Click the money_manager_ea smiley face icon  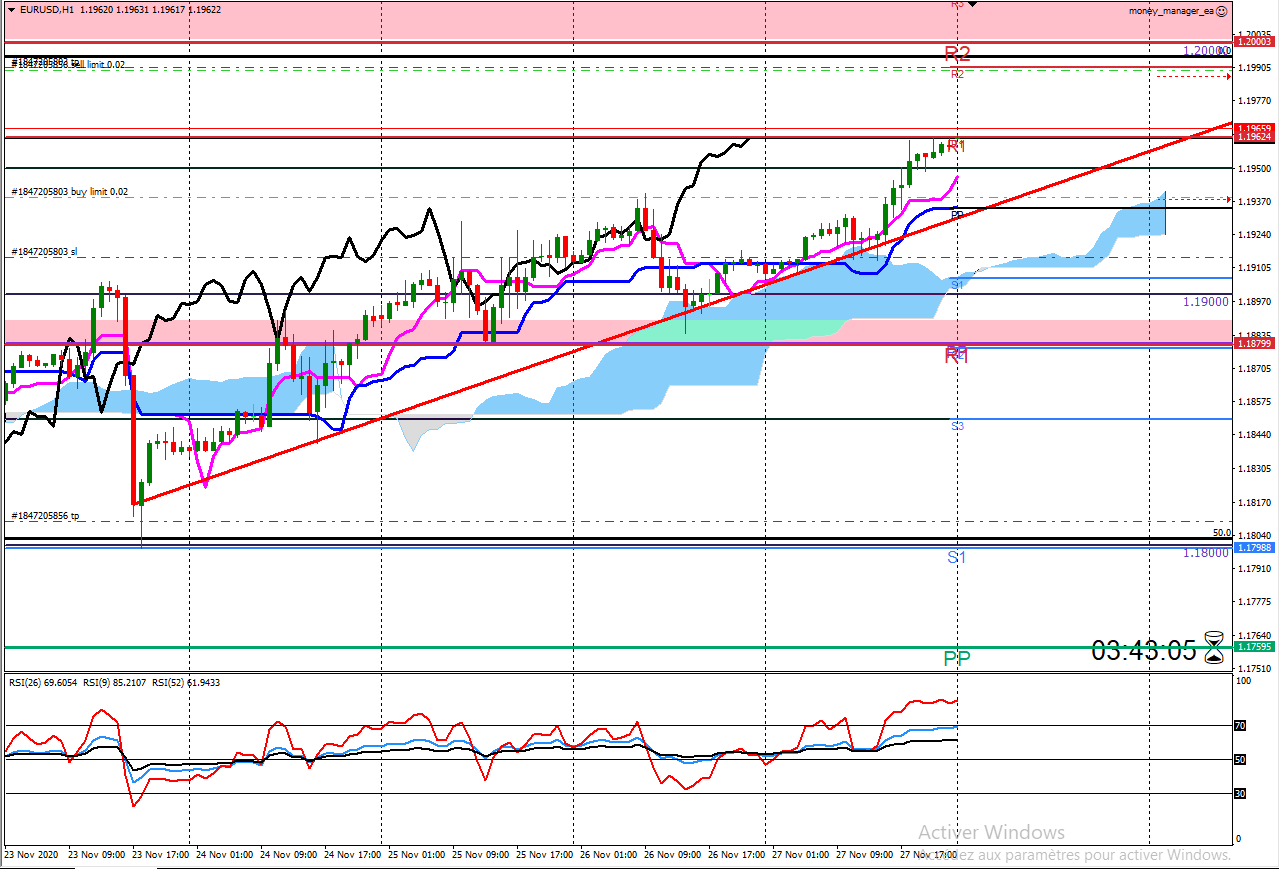[x=1222, y=10]
